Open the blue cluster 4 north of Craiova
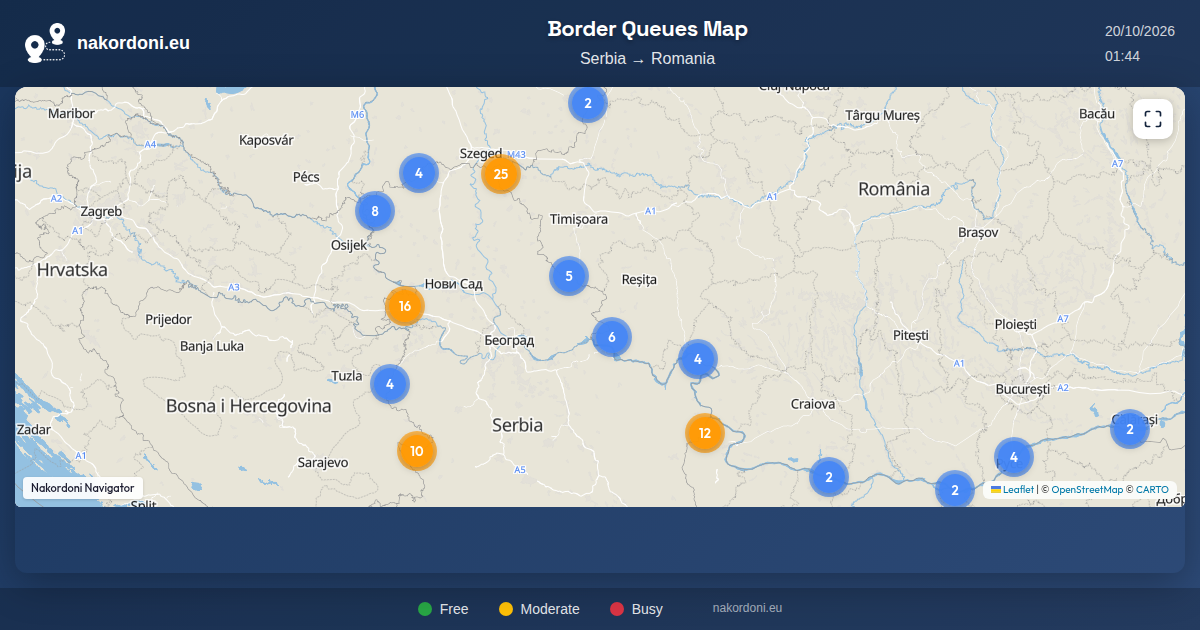Screen dimensions: 1200x630 (698, 359)
